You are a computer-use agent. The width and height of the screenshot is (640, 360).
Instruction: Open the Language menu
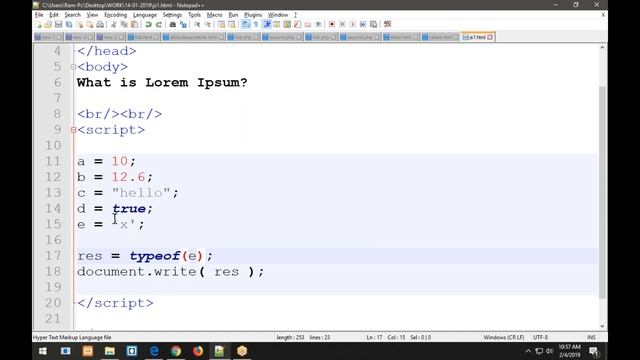pyautogui.click(x=145, y=15)
